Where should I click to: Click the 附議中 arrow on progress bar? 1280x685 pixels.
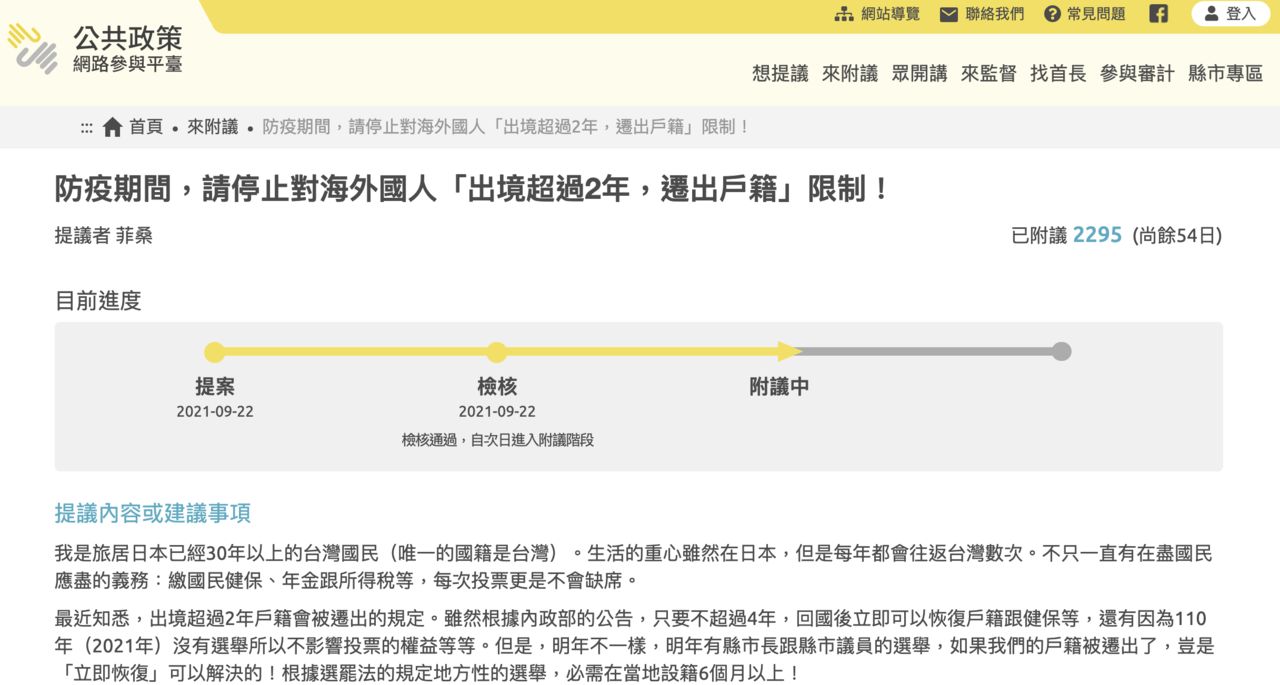click(x=789, y=352)
